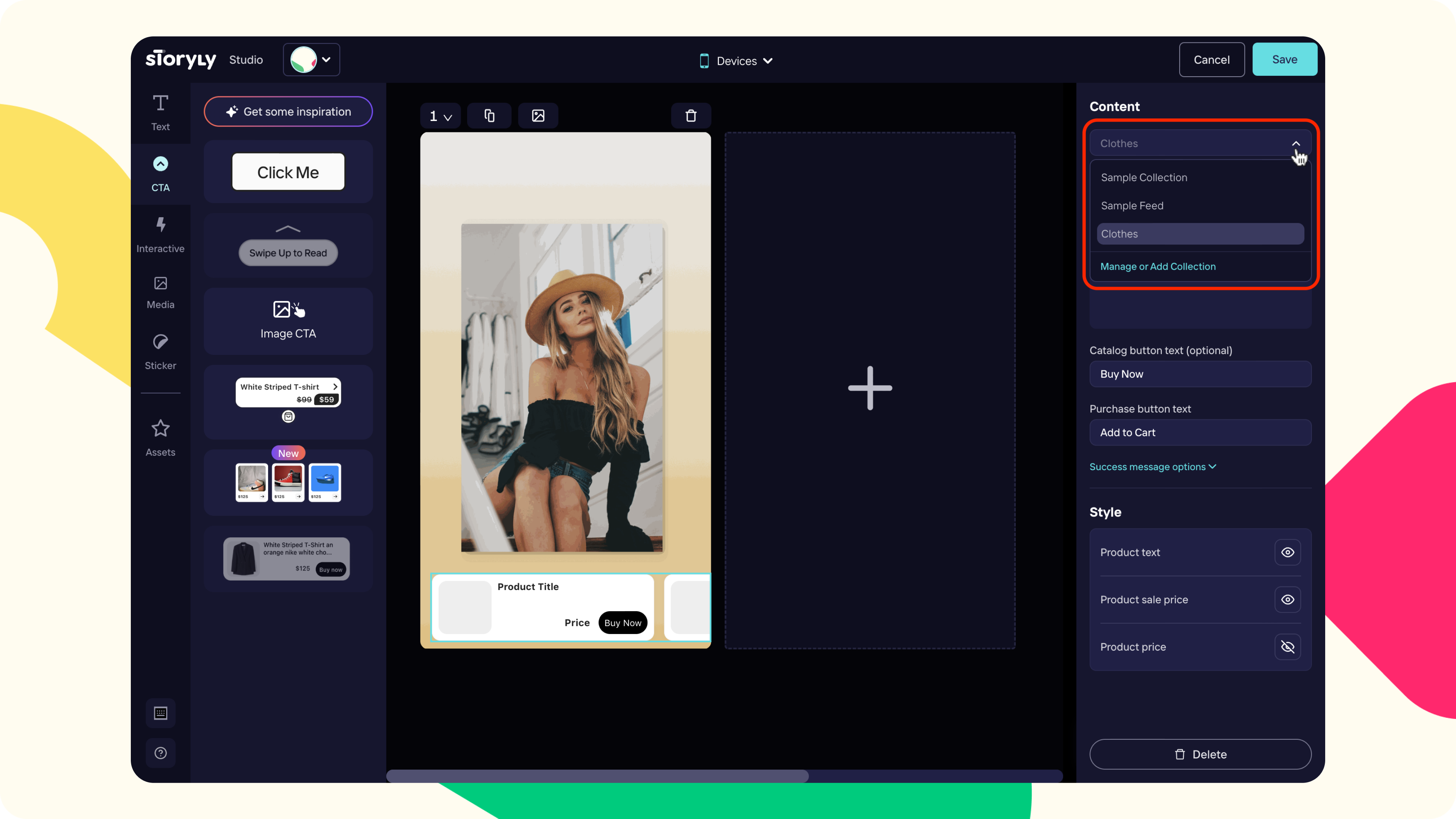Open Manage or Add Collection link
The height and width of the screenshot is (819, 1456).
[x=1158, y=266]
